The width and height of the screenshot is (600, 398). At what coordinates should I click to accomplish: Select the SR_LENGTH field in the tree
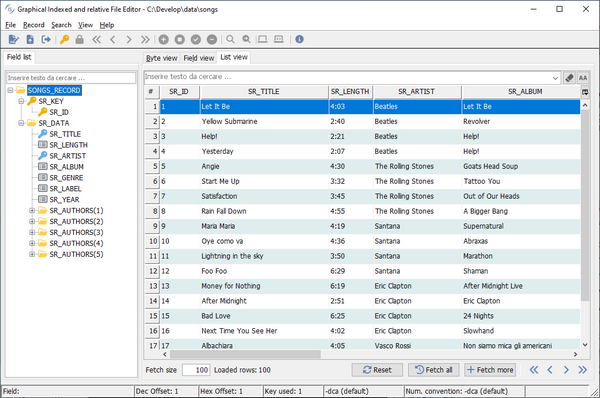[x=68, y=145]
